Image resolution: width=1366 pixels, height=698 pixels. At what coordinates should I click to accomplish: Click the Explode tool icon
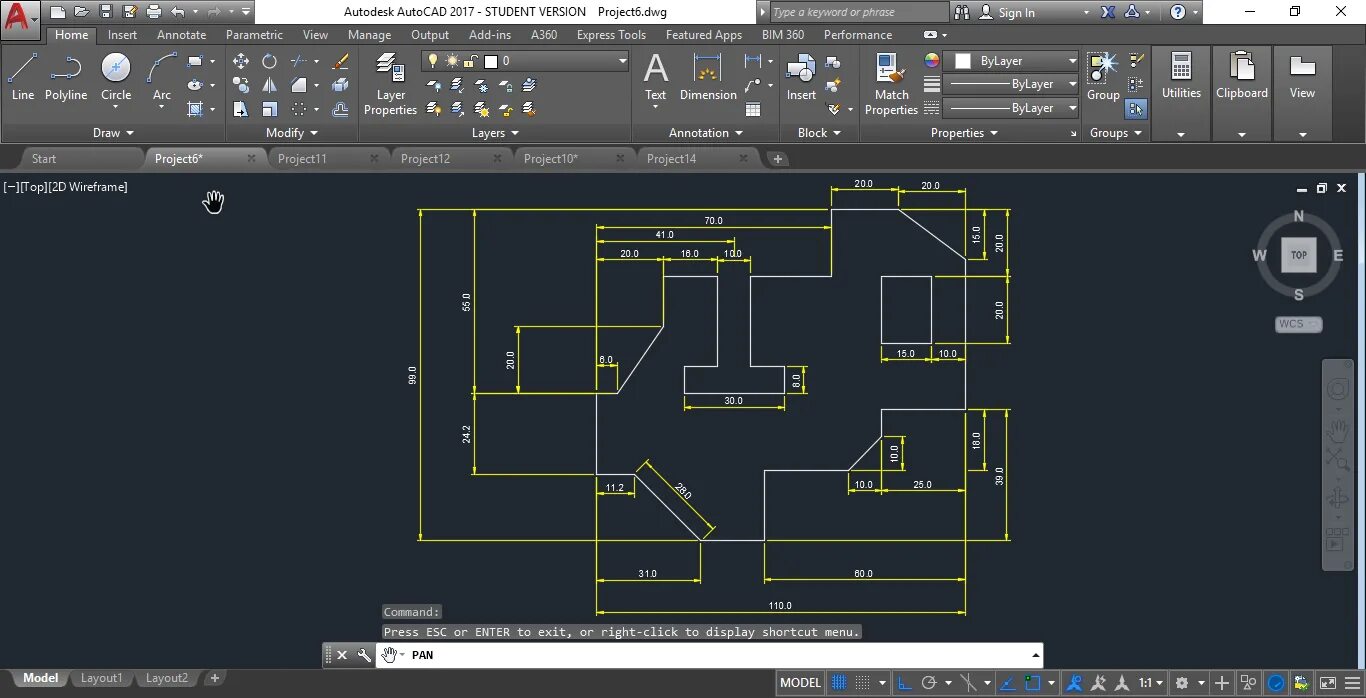coord(340,85)
